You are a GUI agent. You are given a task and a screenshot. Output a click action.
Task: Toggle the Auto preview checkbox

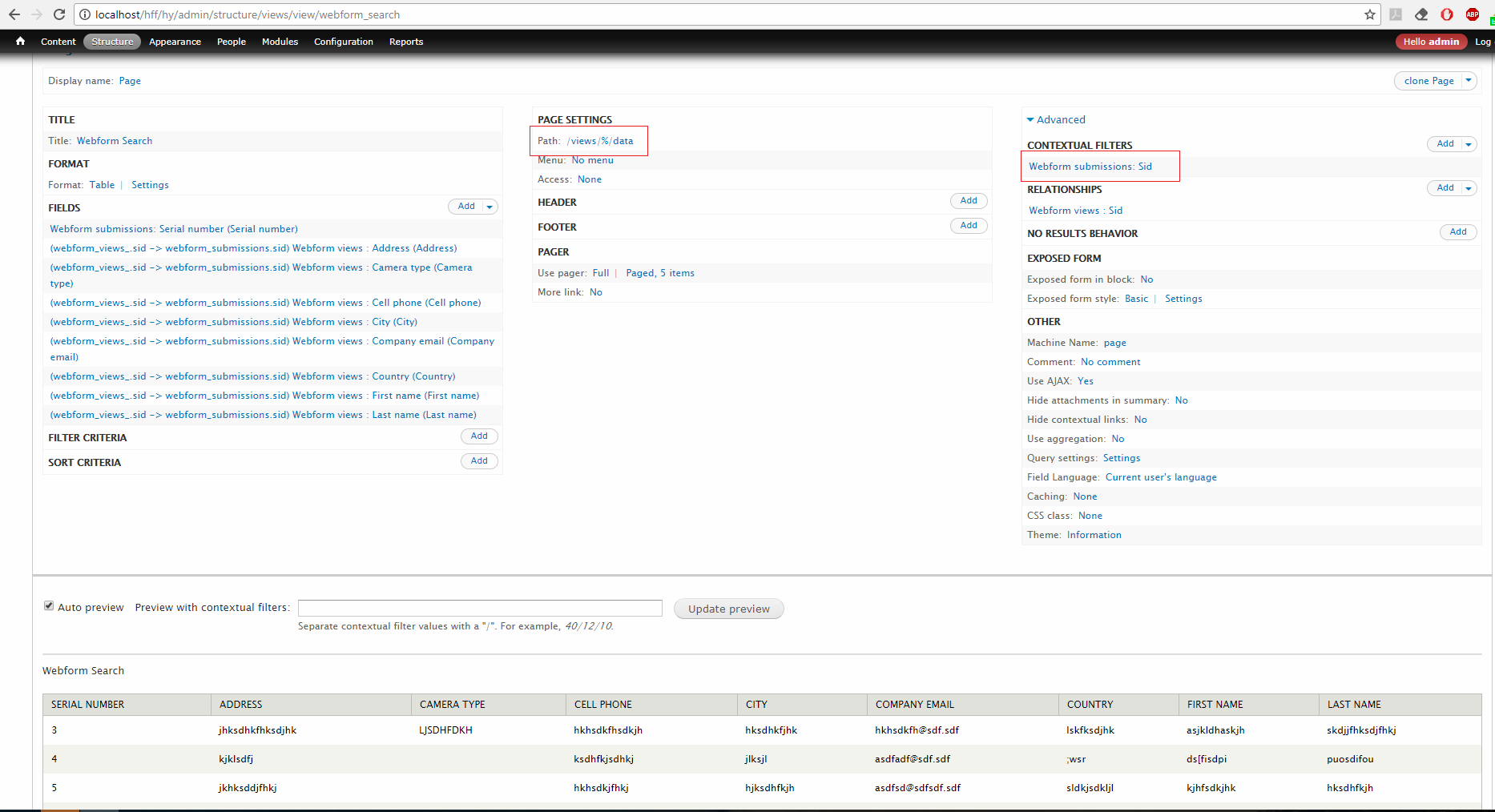[x=49, y=606]
